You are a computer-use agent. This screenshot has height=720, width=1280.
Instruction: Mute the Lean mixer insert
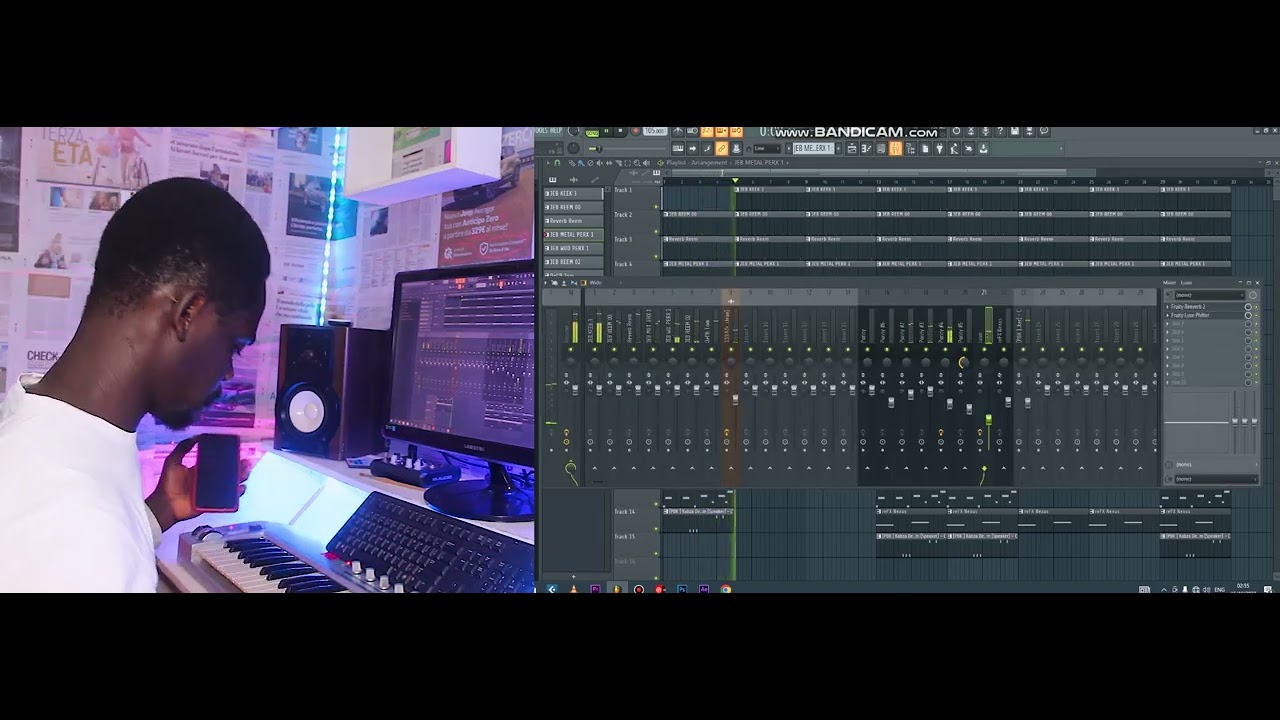(984, 349)
